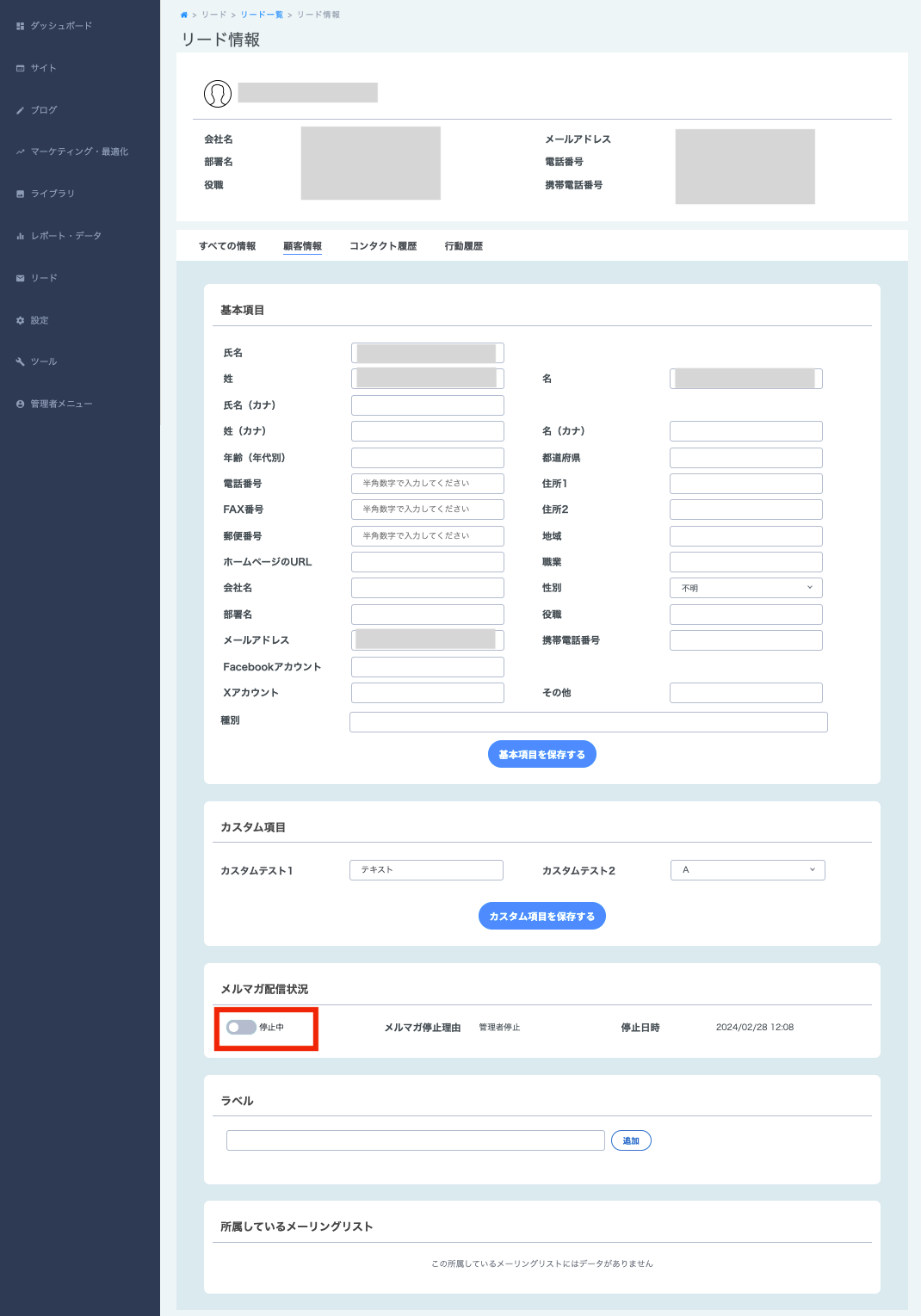Screen dimensions: 921x1316
Task: Click the Dashboard icon in sidebar
Action: (x=20, y=26)
